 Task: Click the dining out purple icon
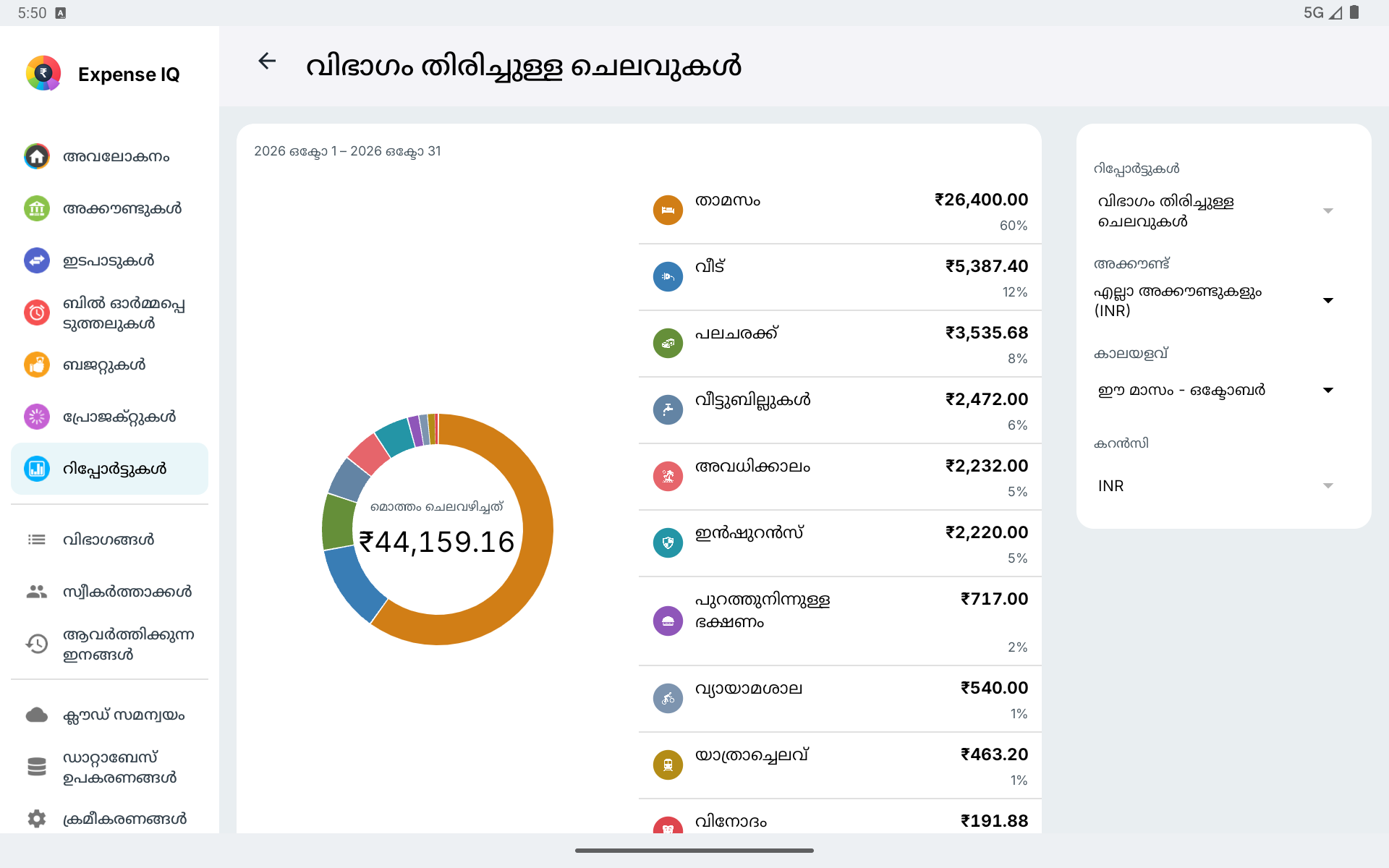(668, 621)
